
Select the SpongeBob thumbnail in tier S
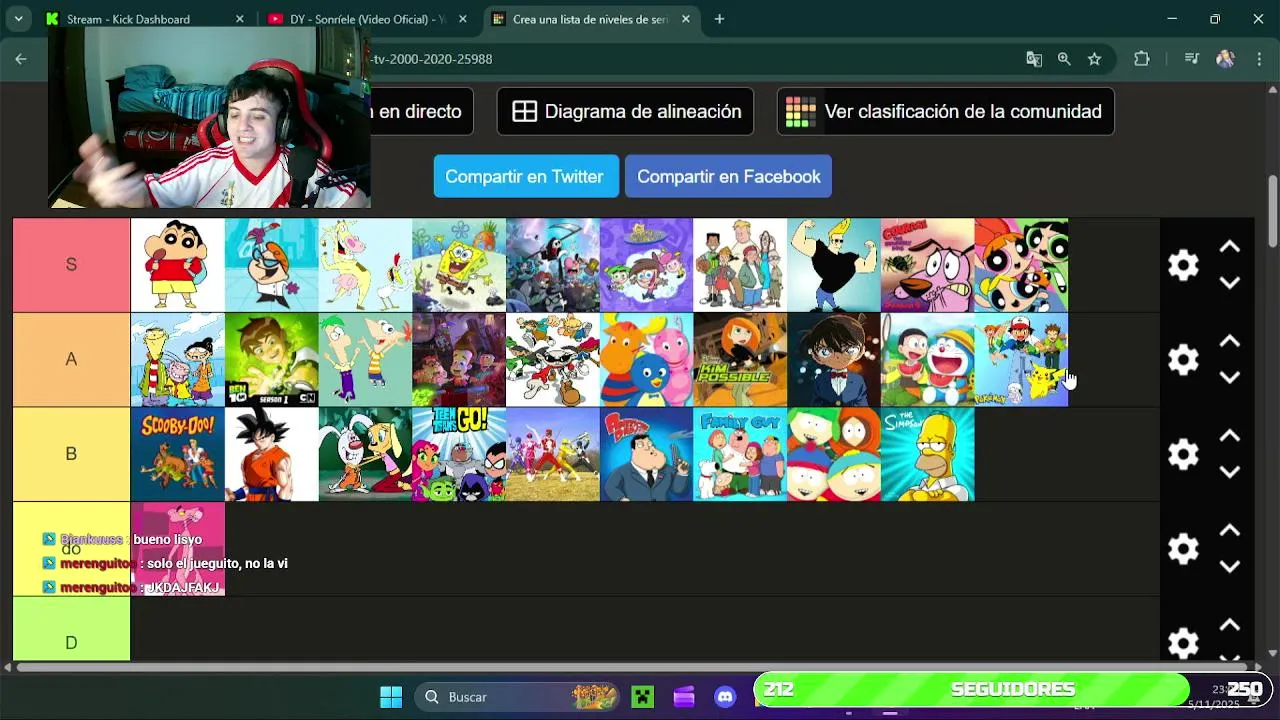(x=459, y=265)
